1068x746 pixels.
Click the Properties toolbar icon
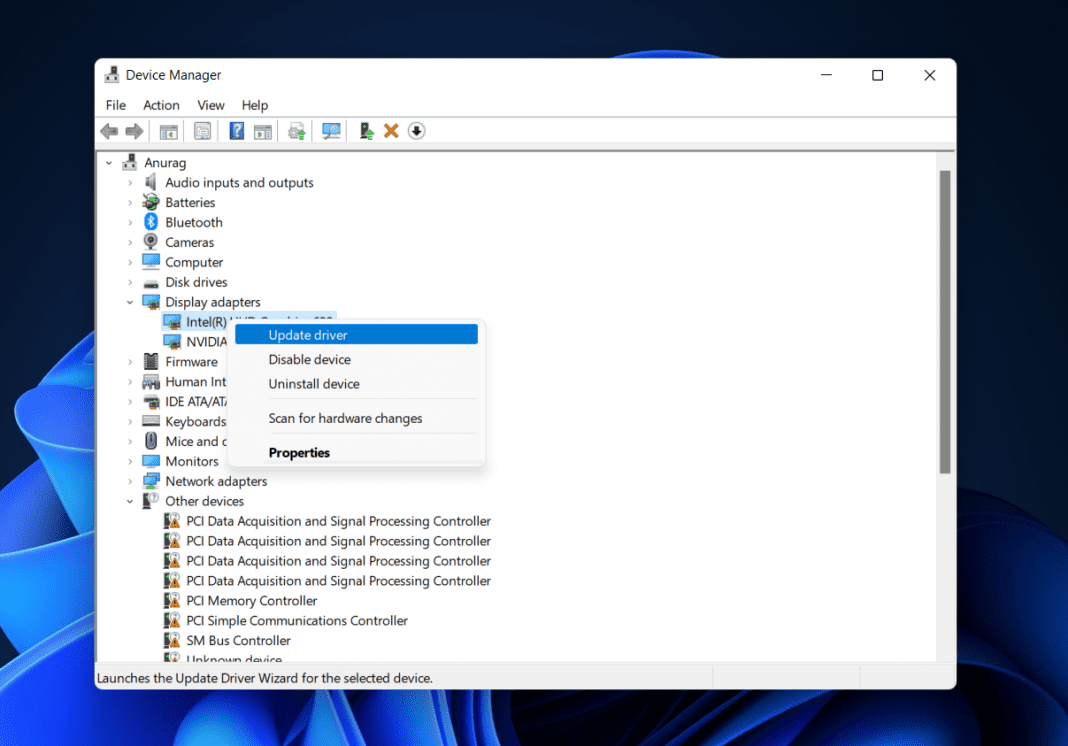[202, 130]
